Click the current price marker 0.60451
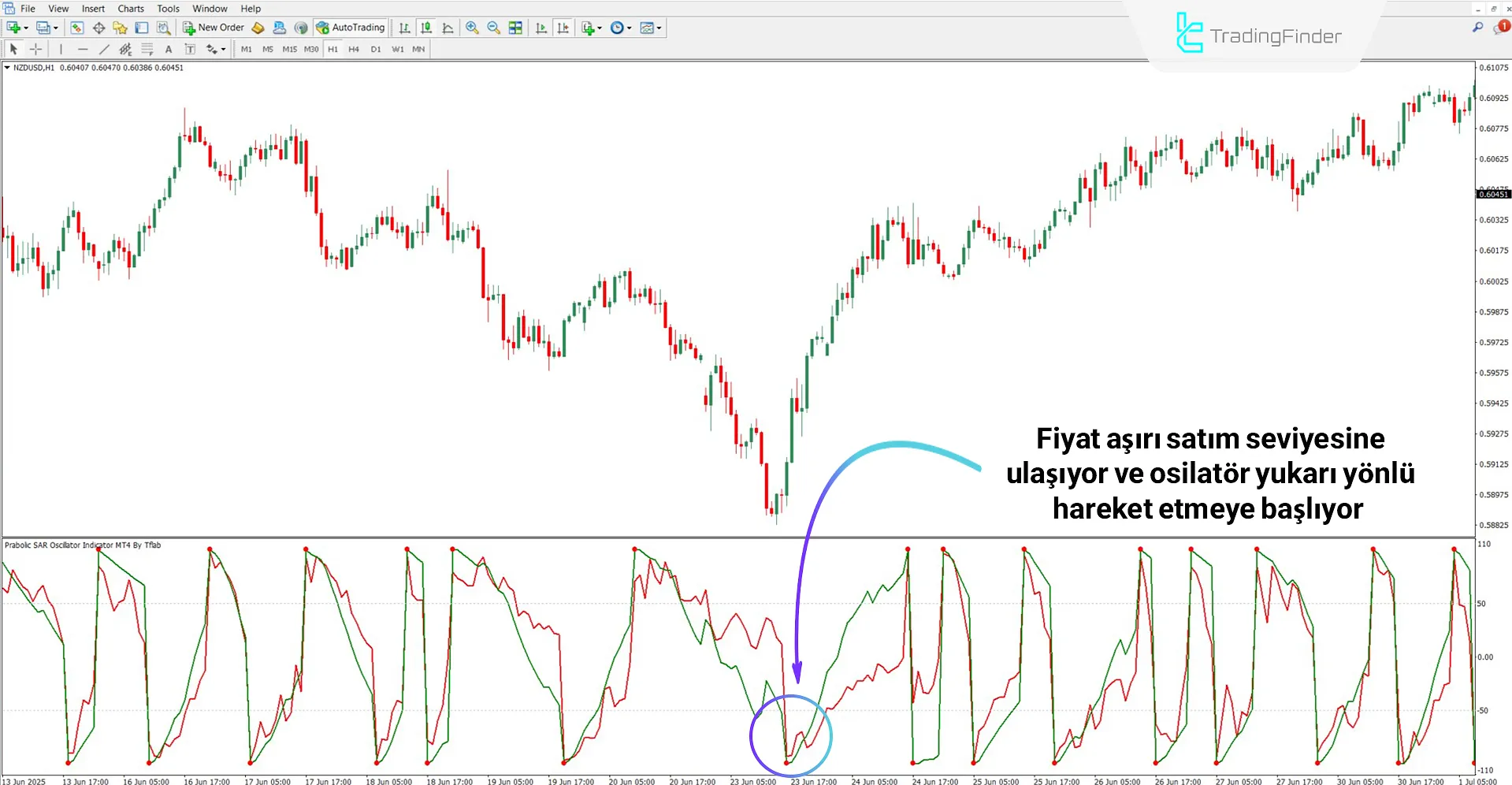Viewport: 1512px width, 785px height. [x=1493, y=194]
